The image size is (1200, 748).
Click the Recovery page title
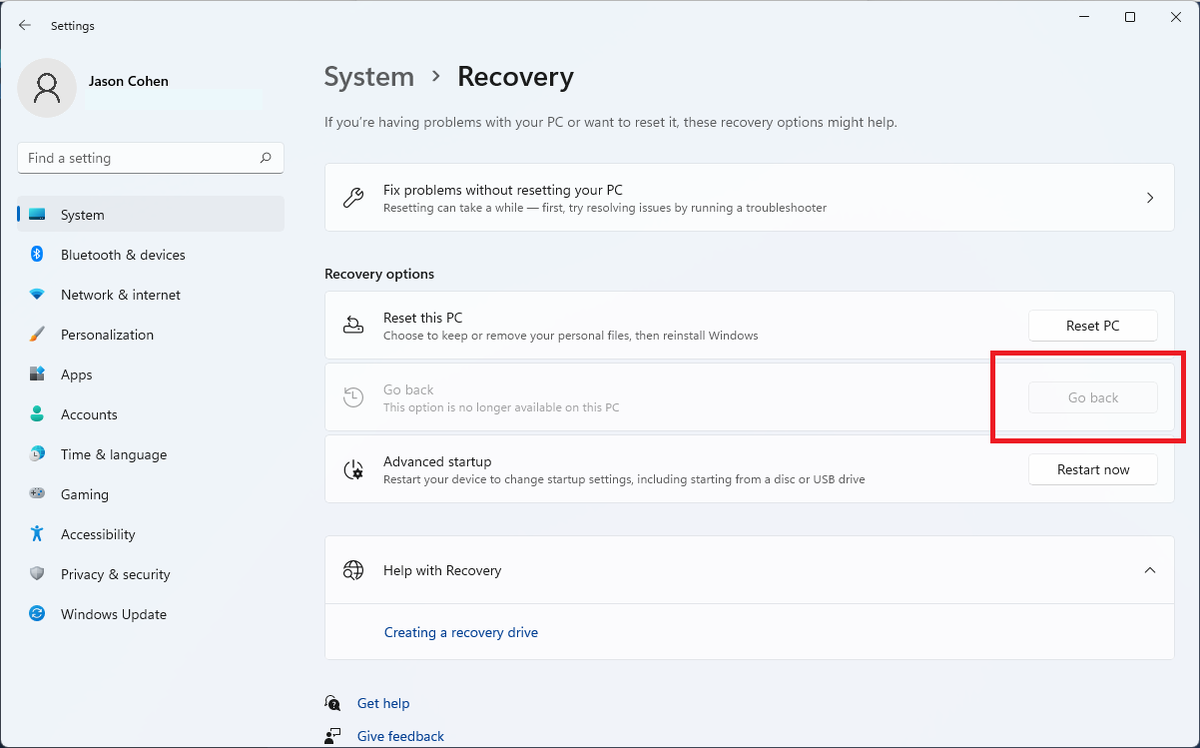tap(515, 77)
